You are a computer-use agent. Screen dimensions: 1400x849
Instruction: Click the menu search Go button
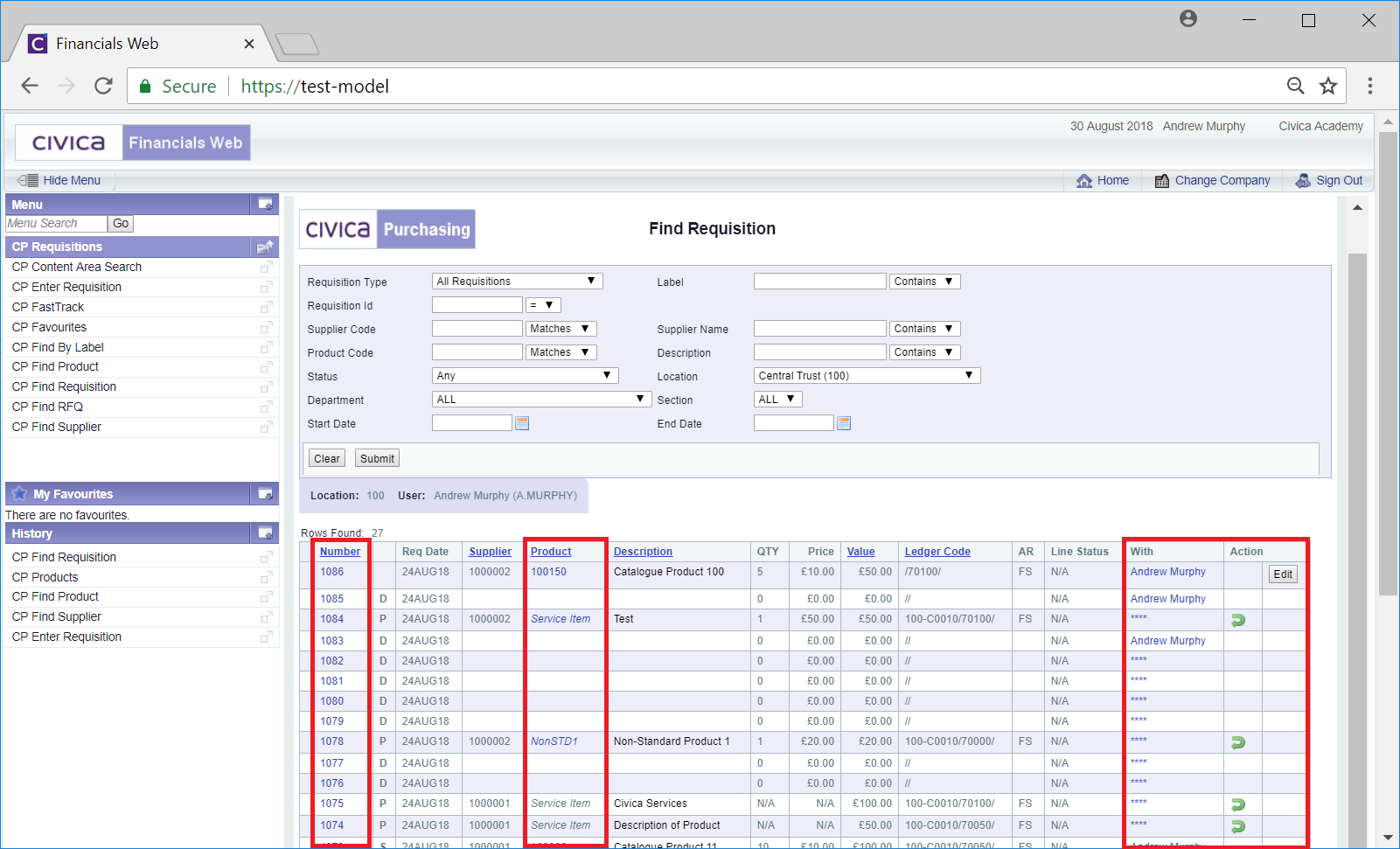121,224
